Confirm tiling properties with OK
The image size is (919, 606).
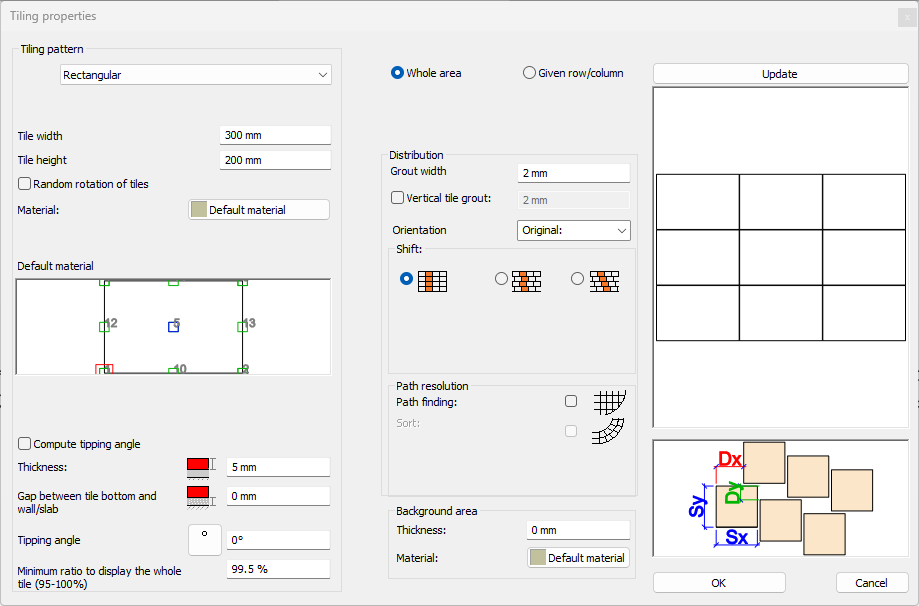pyautogui.click(x=718, y=582)
